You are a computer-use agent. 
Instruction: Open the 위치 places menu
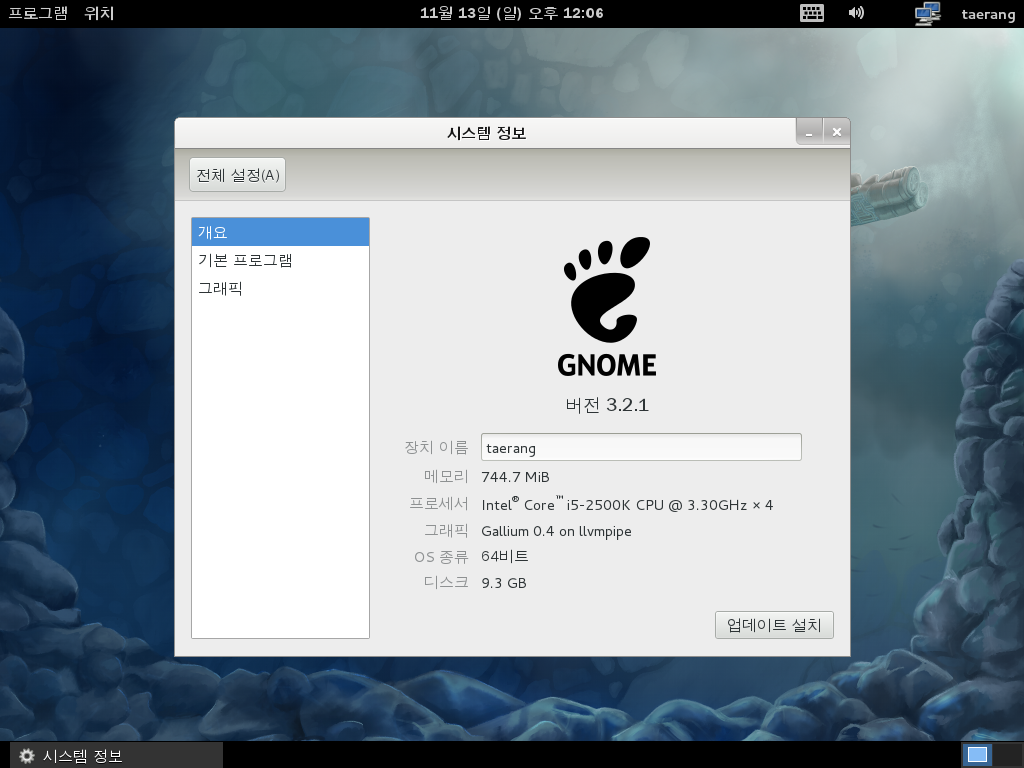[99, 13]
